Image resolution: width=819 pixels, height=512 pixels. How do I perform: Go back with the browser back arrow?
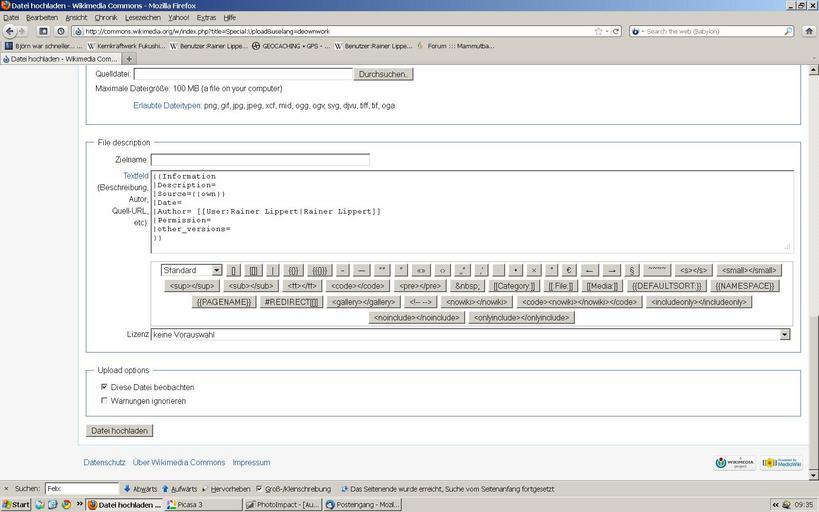[x=9, y=31]
